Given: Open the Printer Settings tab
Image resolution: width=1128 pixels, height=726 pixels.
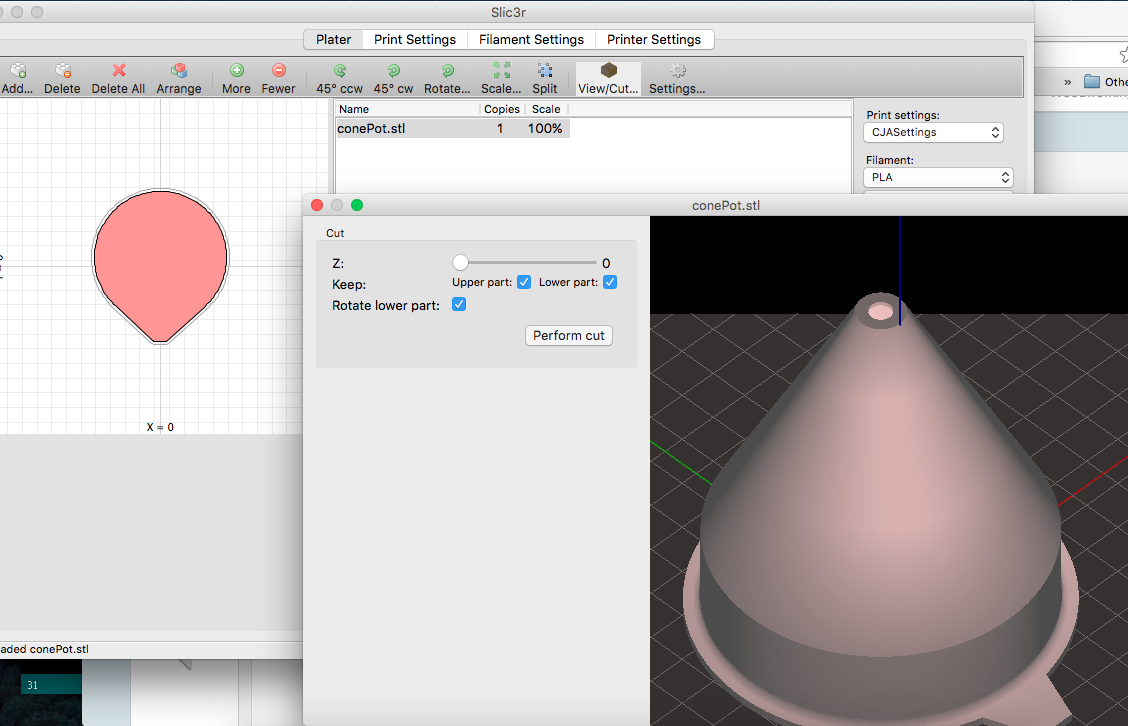Looking at the screenshot, I should coord(654,40).
